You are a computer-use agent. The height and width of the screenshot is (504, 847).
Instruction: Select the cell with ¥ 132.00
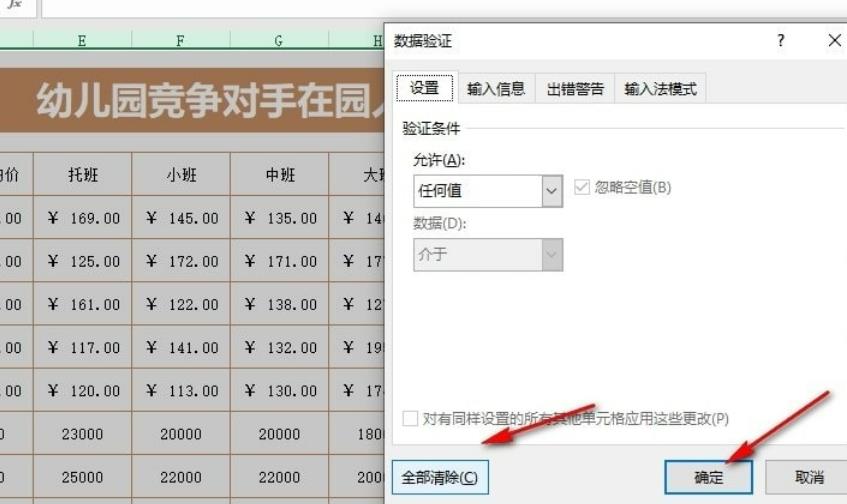point(279,347)
